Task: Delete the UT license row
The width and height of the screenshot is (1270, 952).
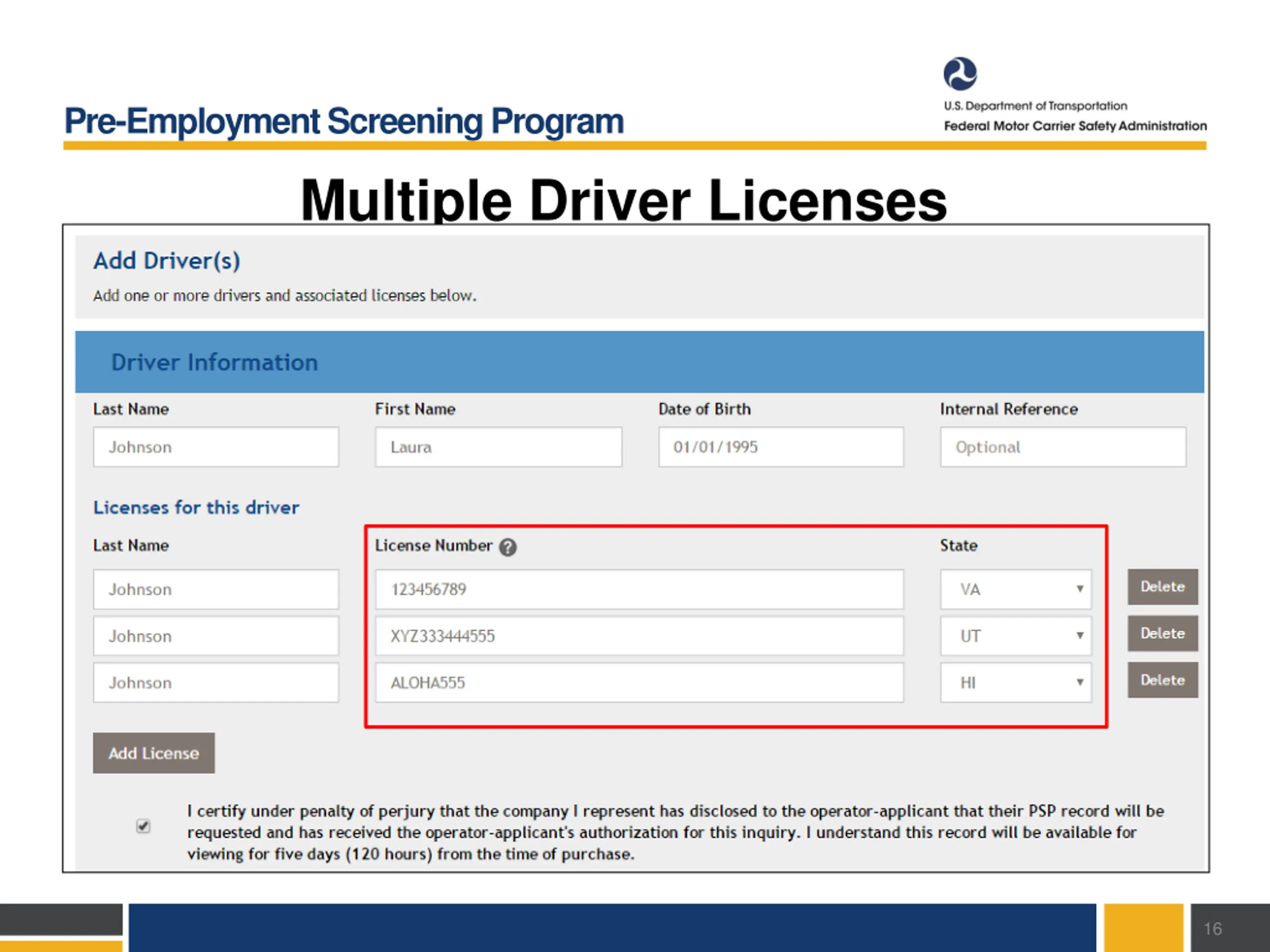Action: (x=1163, y=633)
